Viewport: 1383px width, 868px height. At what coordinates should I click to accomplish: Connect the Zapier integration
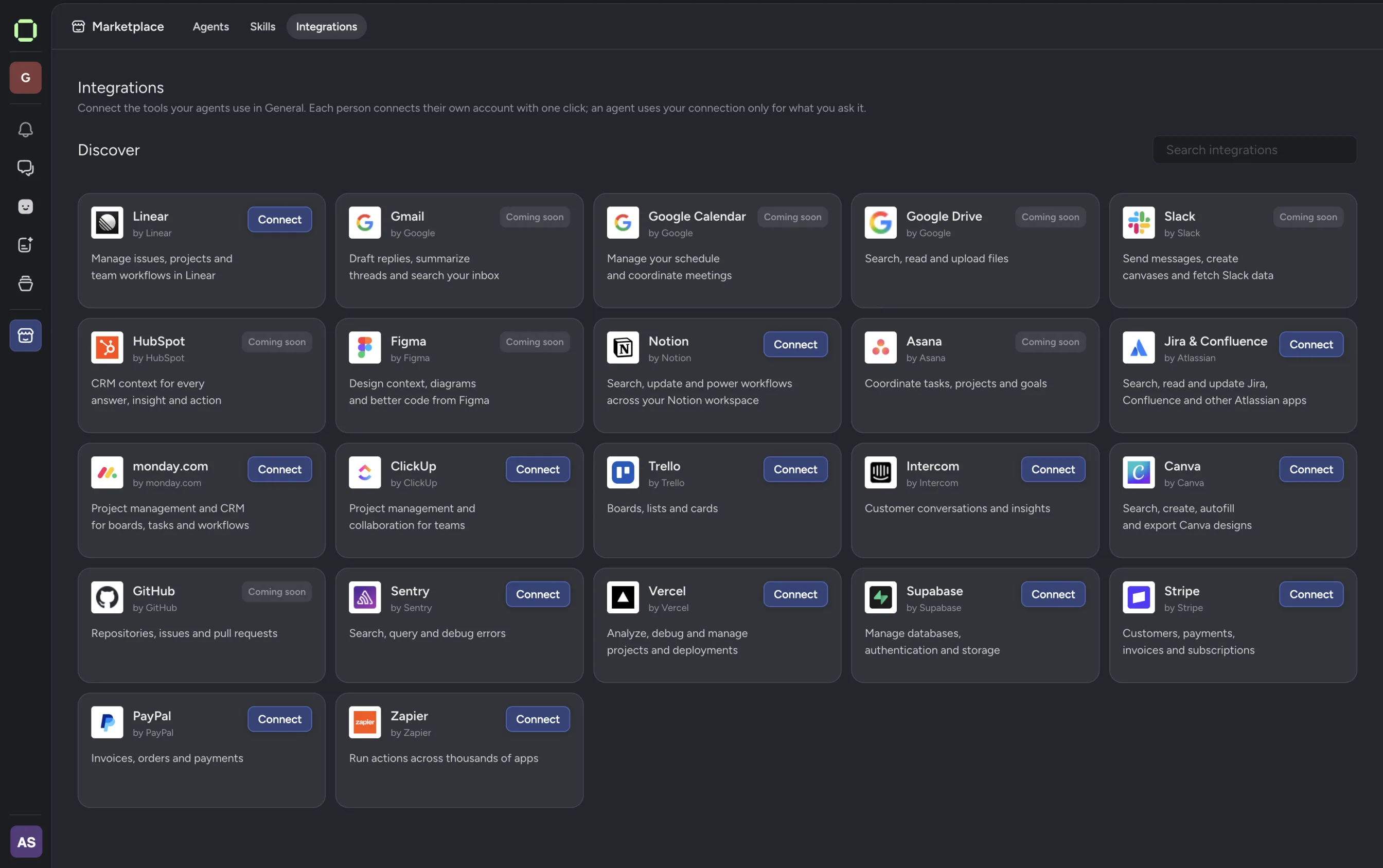pyautogui.click(x=537, y=719)
